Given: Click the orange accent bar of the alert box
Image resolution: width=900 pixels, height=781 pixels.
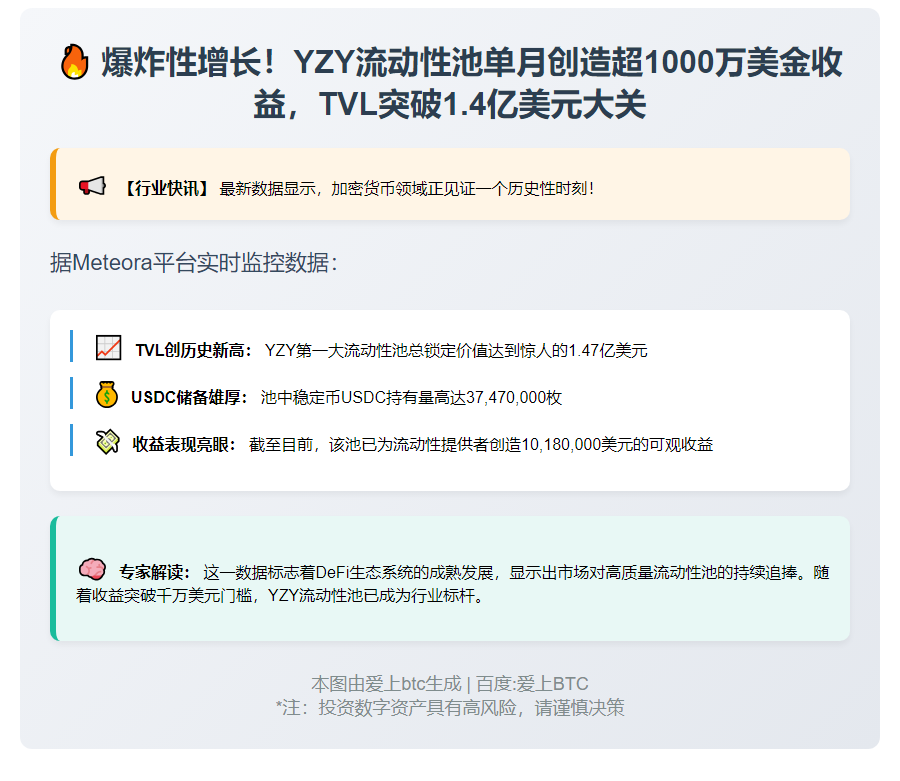Looking at the screenshot, I should 52,186.
